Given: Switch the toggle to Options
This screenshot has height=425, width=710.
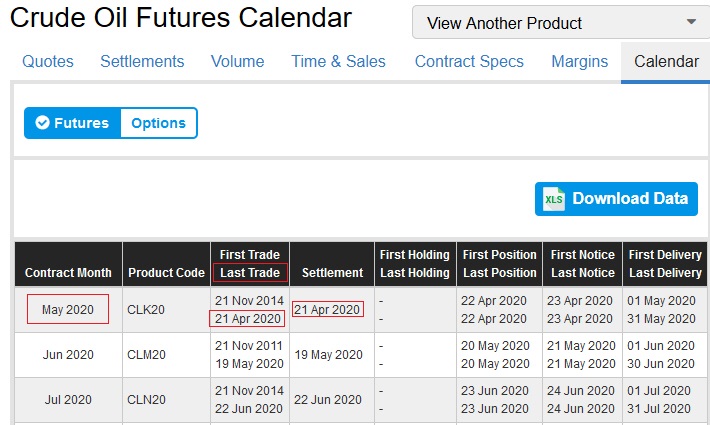Looking at the screenshot, I should coord(158,123).
